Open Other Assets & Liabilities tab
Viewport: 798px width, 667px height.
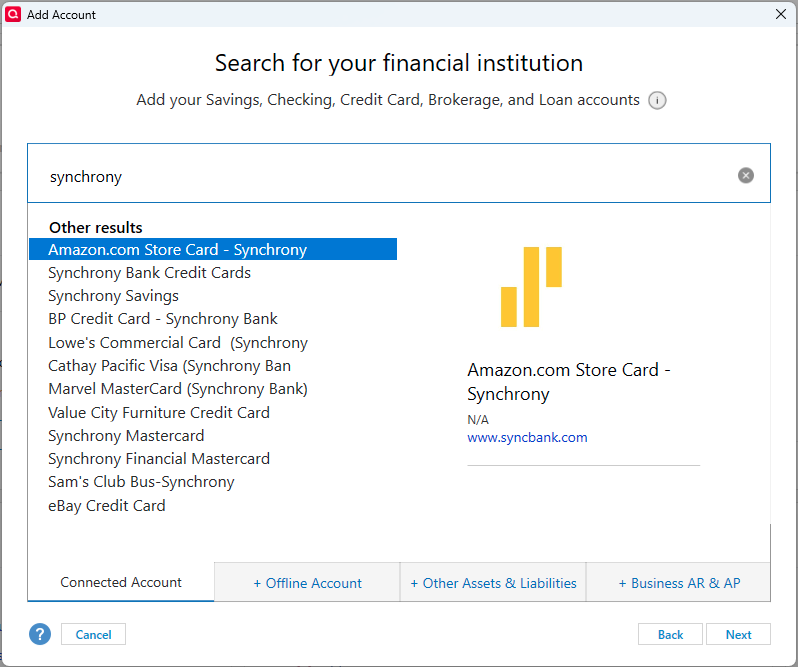pos(493,583)
